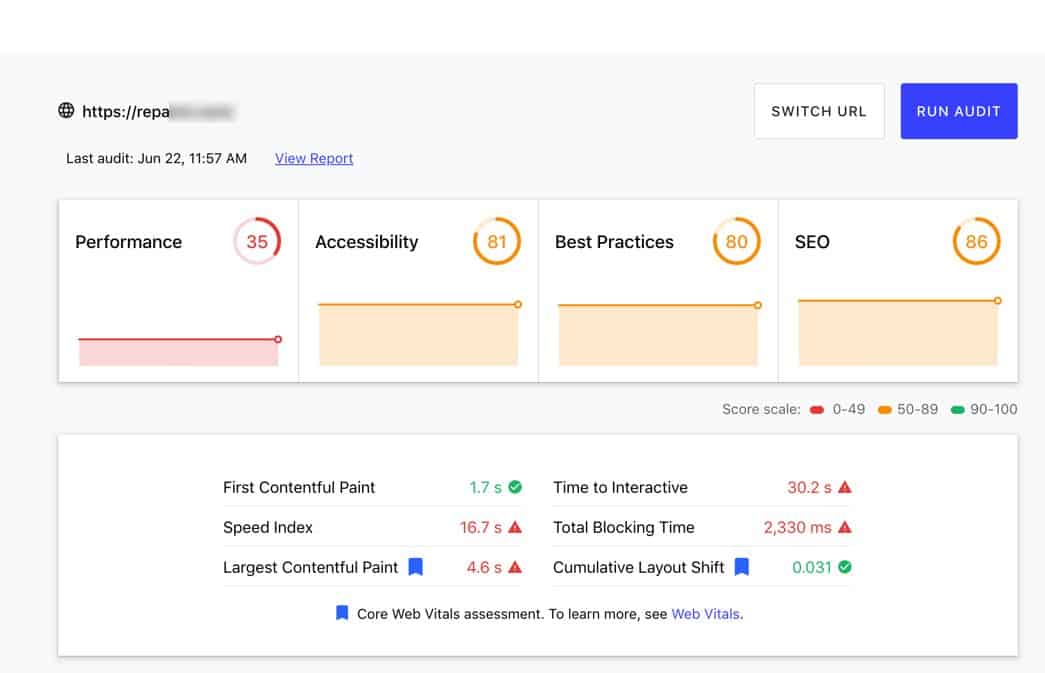Click the First Contentful Paint label
1045x673 pixels.
(x=299, y=487)
